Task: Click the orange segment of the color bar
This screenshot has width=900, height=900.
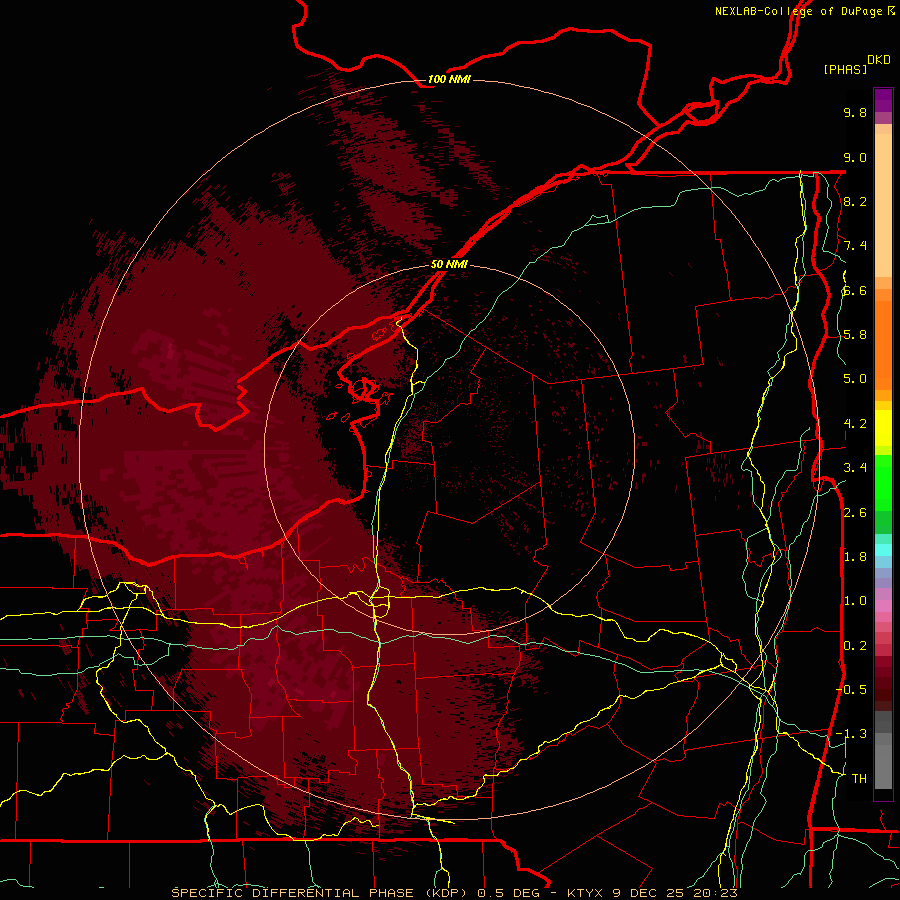Action: pyautogui.click(x=883, y=344)
